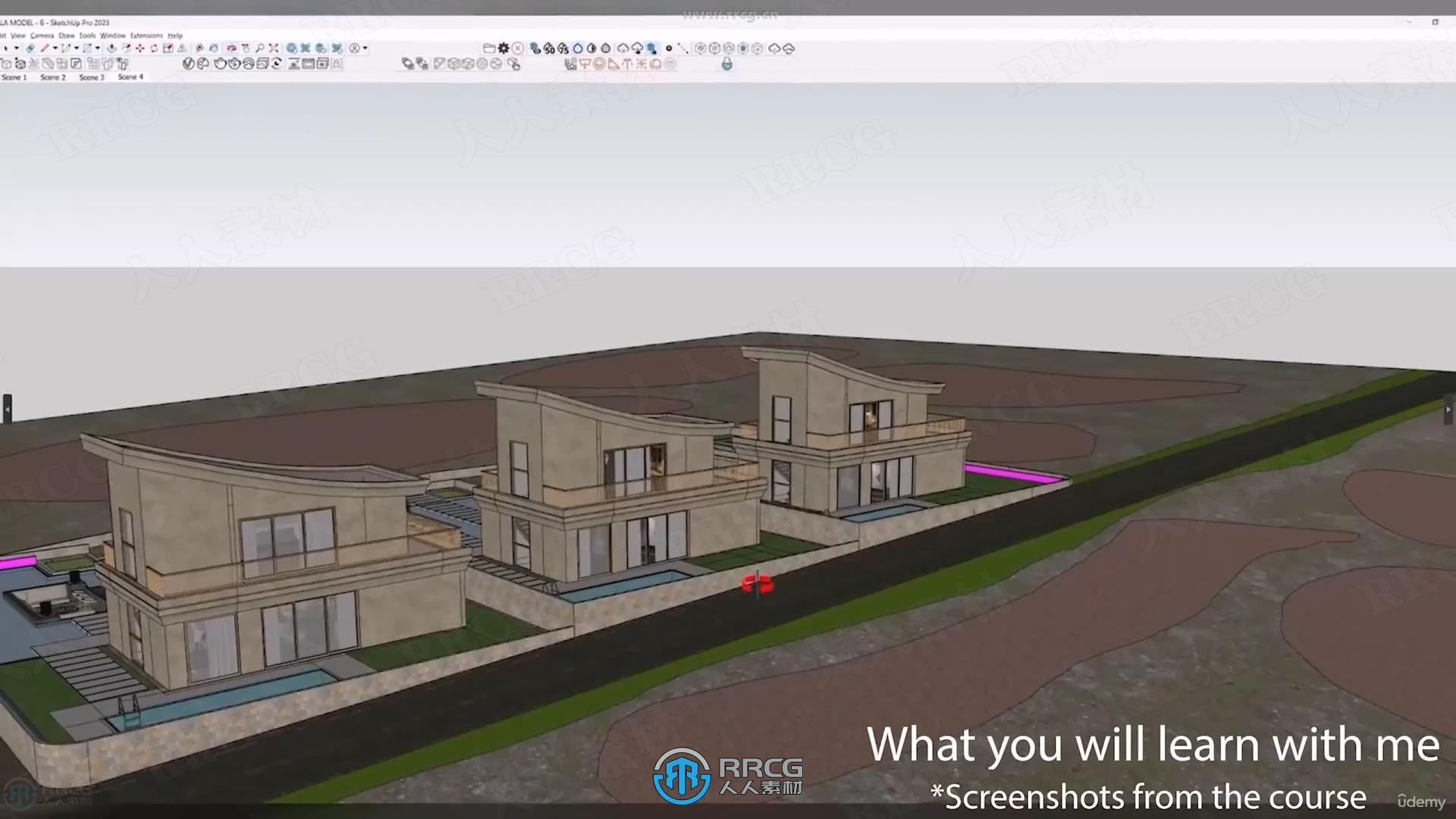Image resolution: width=1456 pixels, height=819 pixels.
Task: Select the Line pencil tool
Action: click(45, 48)
